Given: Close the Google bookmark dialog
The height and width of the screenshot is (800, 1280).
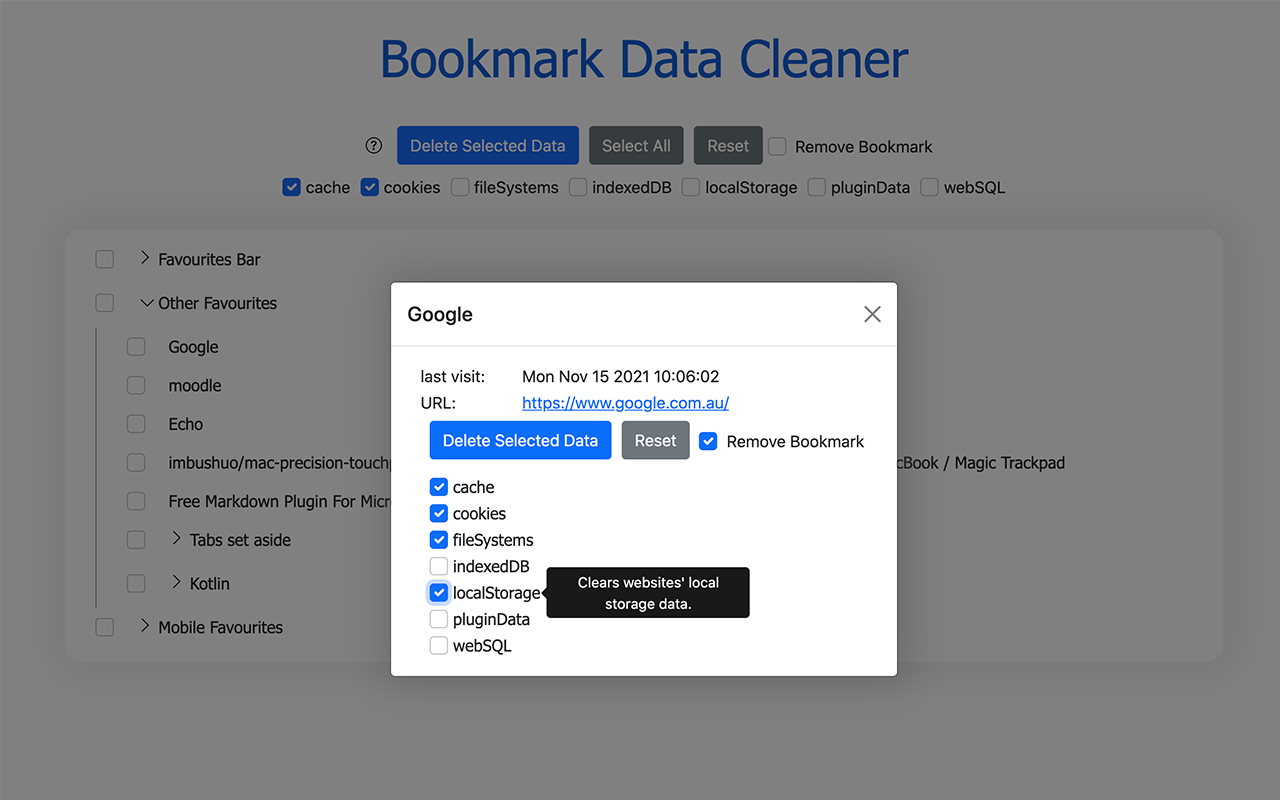Looking at the screenshot, I should tap(871, 313).
